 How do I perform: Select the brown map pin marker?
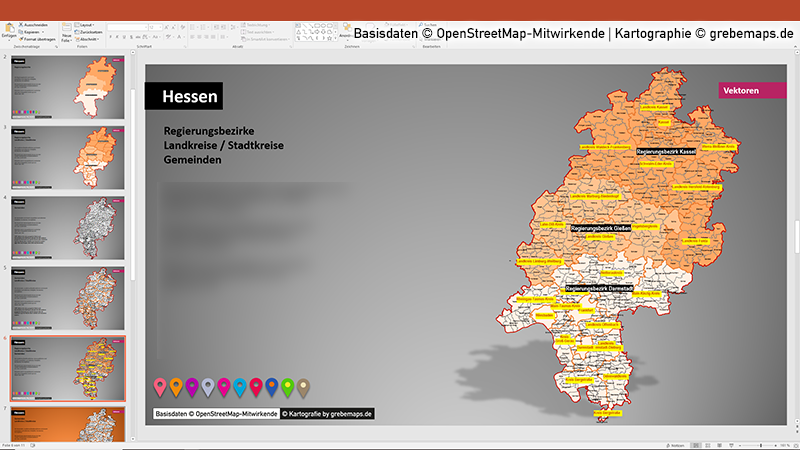[x=303, y=387]
